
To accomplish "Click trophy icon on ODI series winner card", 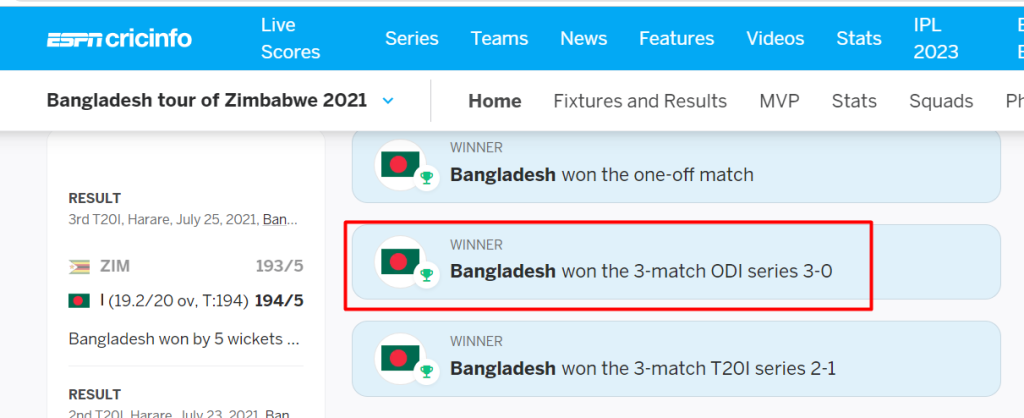I will tap(426, 274).
